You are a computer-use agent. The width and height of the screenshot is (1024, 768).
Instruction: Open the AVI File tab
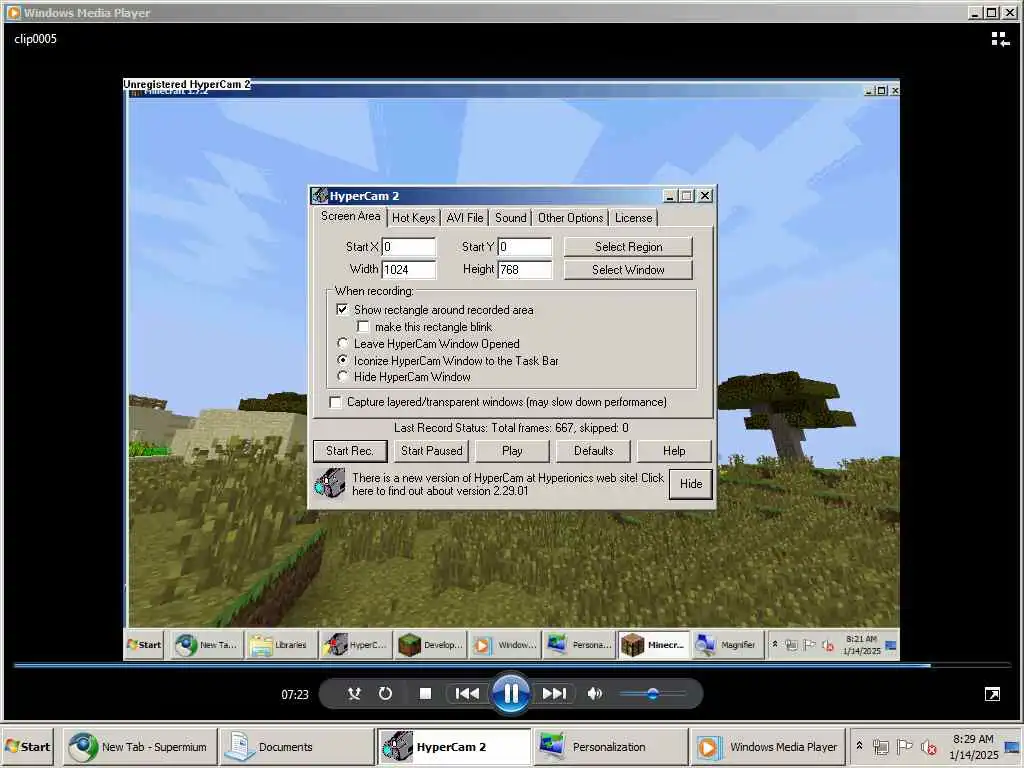point(465,218)
